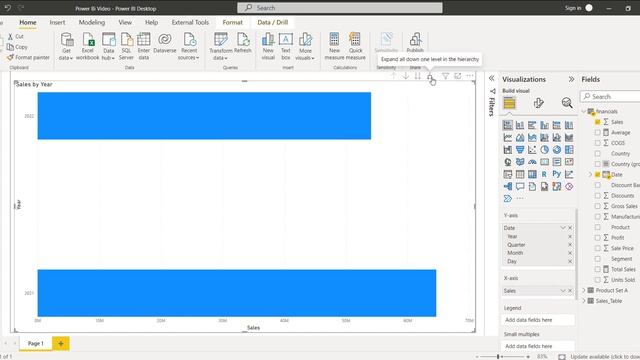Add a new report page
640x360 pixels.
(61, 344)
